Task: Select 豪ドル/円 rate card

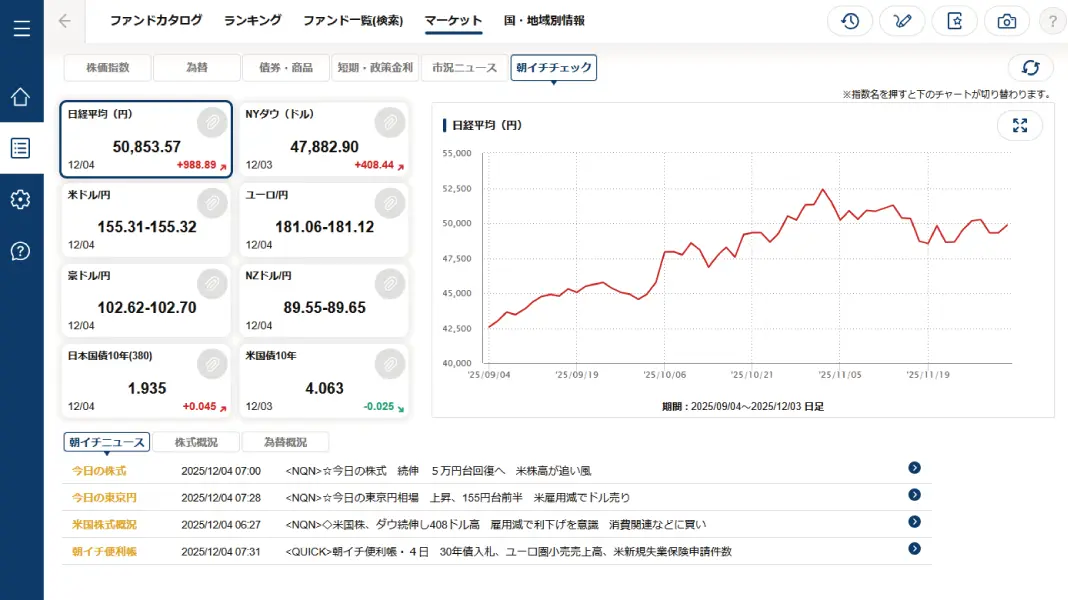Action: [146, 300]
